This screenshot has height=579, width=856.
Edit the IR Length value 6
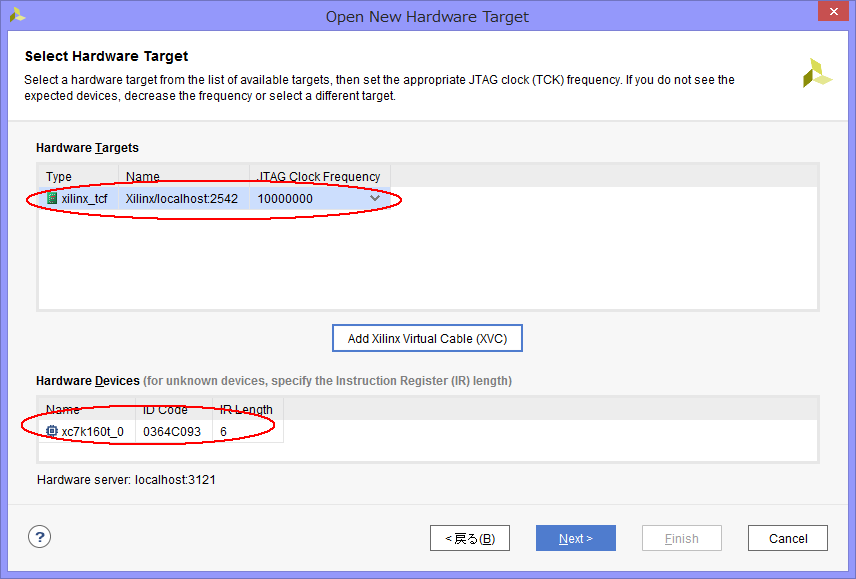[245, 431]
